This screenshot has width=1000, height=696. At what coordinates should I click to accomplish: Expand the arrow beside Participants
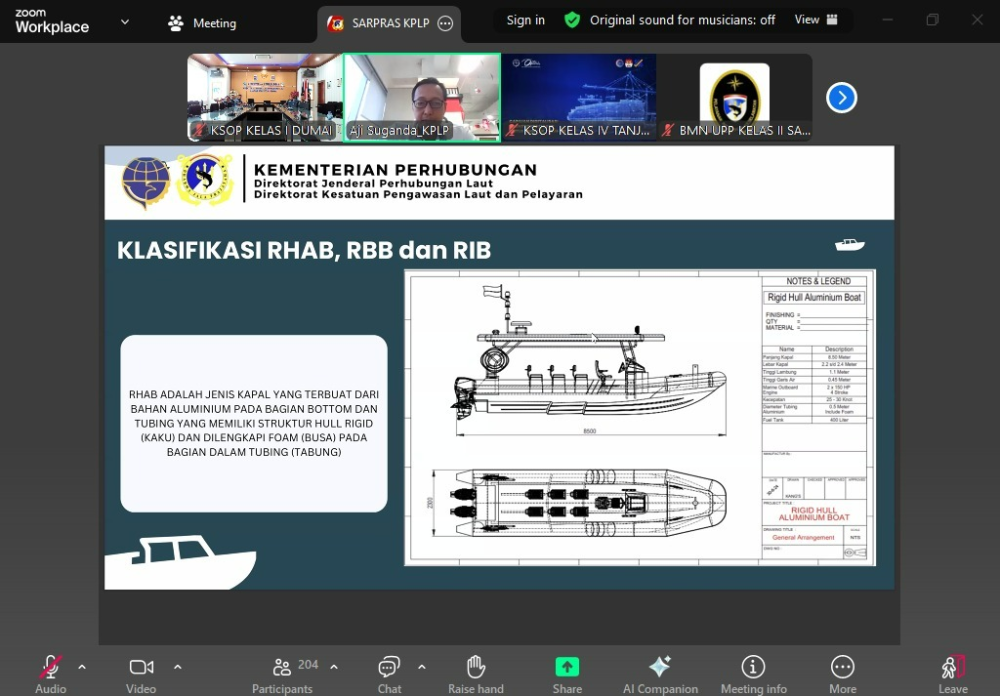[x=334, y=667]
